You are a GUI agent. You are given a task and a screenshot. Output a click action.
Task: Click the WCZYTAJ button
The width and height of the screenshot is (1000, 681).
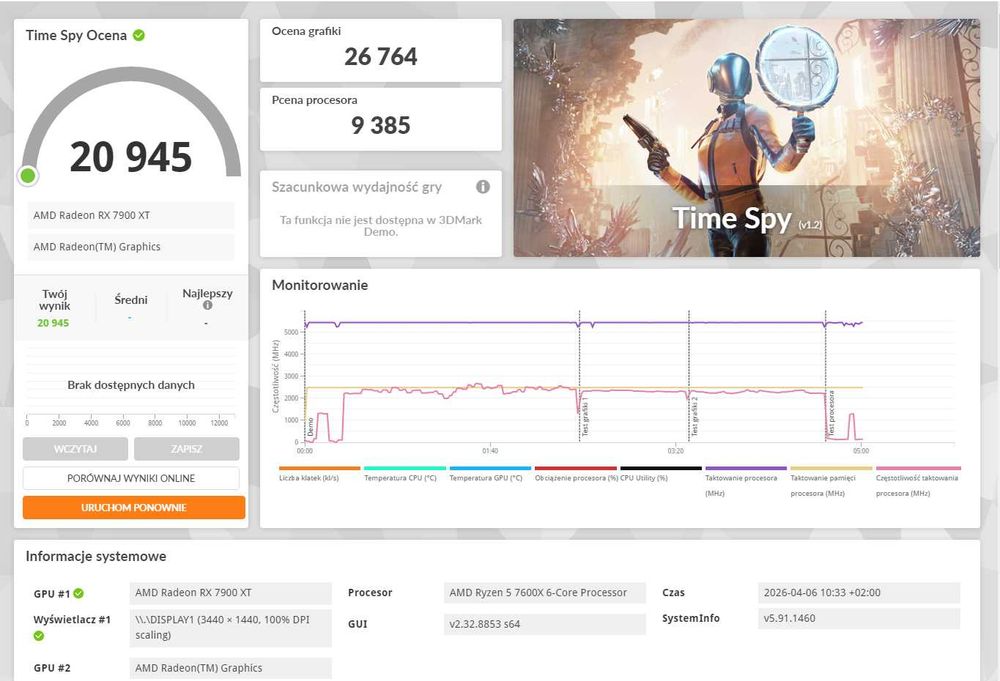coord(75,449)
